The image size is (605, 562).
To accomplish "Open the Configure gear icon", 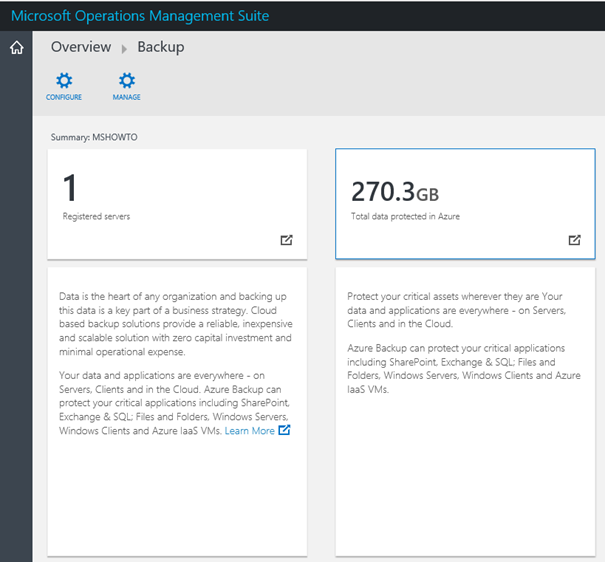I will [x=64, y=81].
